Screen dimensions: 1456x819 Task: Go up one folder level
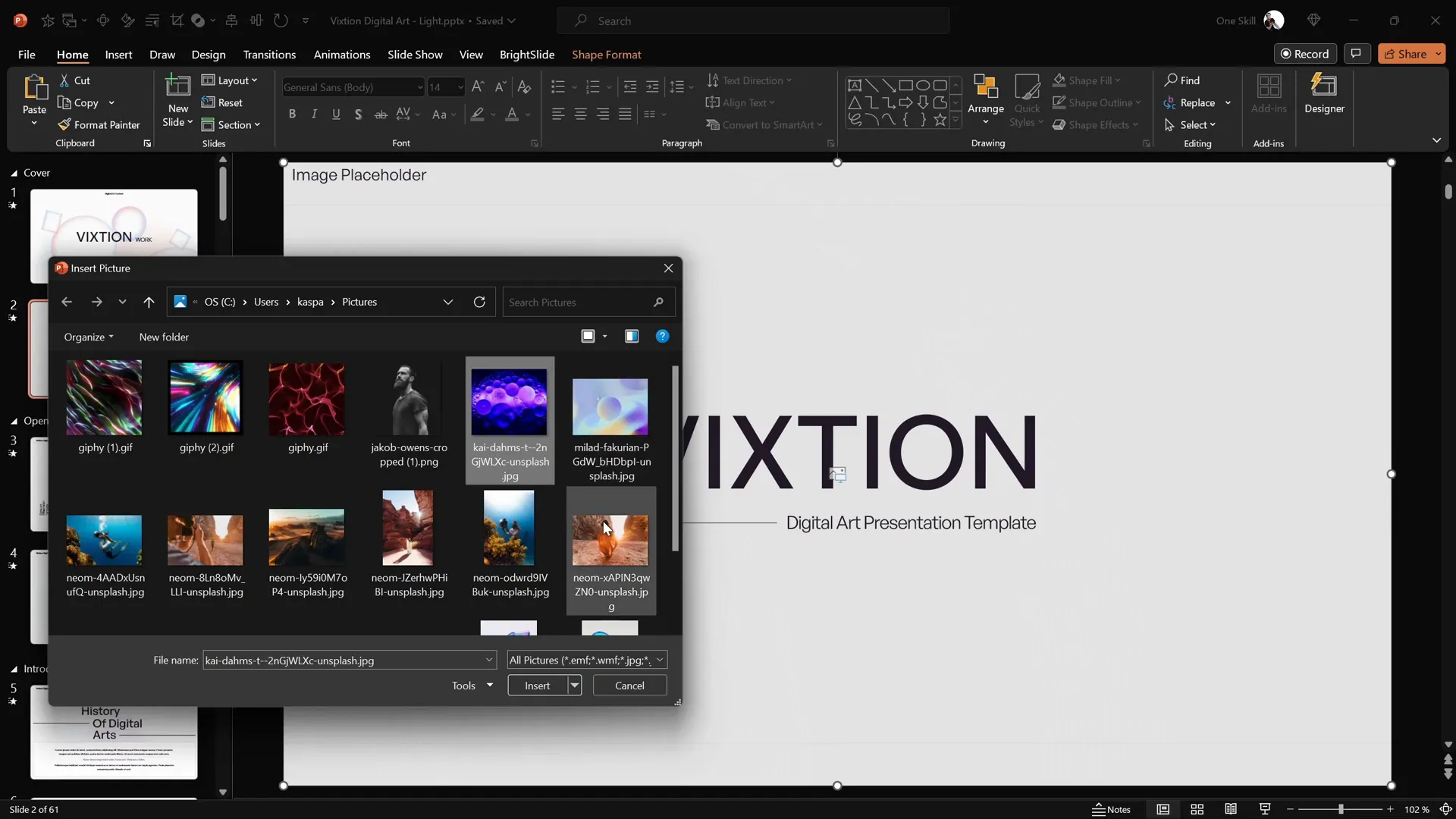[149, 302]
